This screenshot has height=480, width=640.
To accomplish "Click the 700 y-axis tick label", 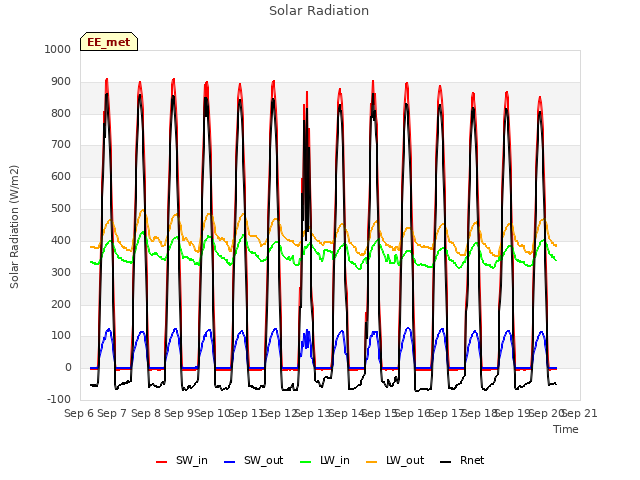I will [61, 144].
